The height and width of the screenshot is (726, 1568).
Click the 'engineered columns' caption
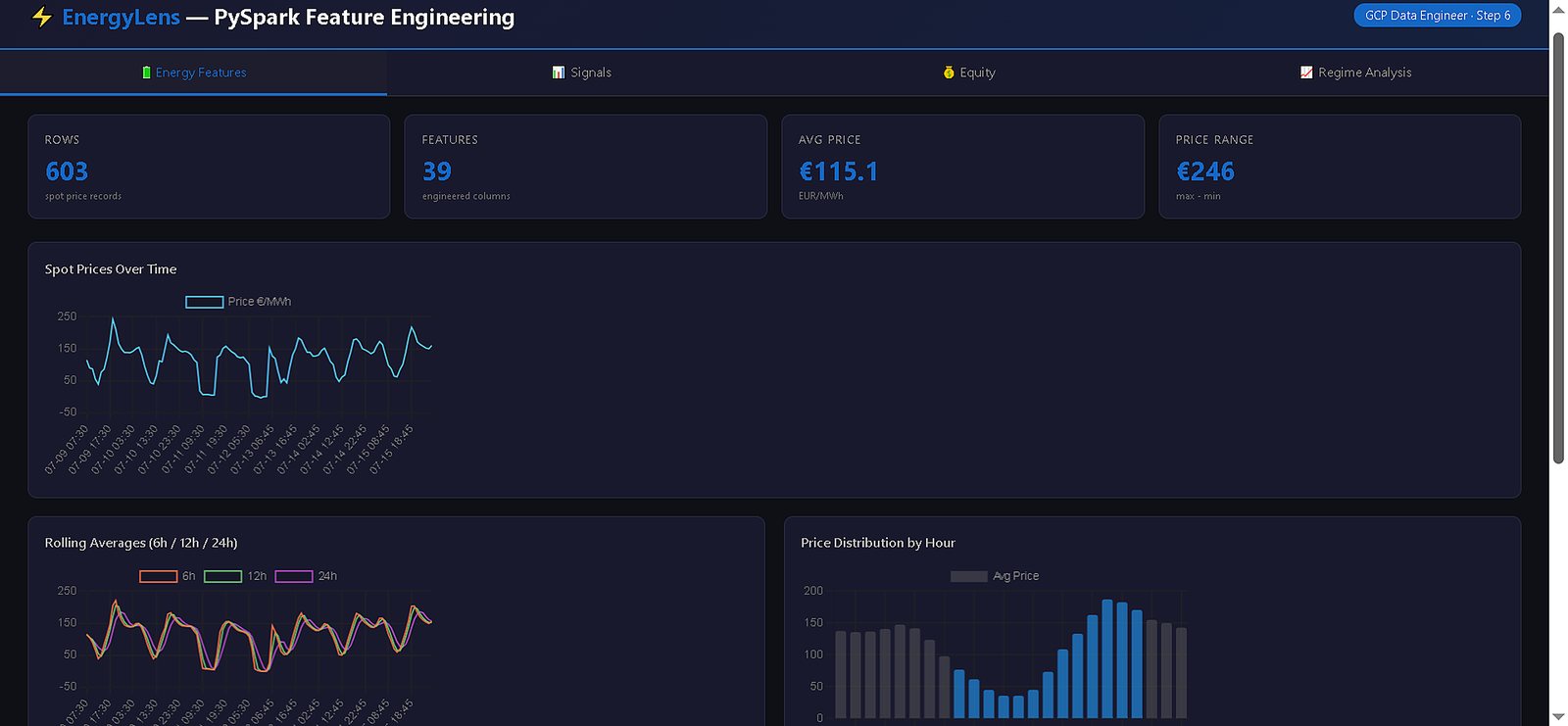pyautogui.click(x=466, y=196)
